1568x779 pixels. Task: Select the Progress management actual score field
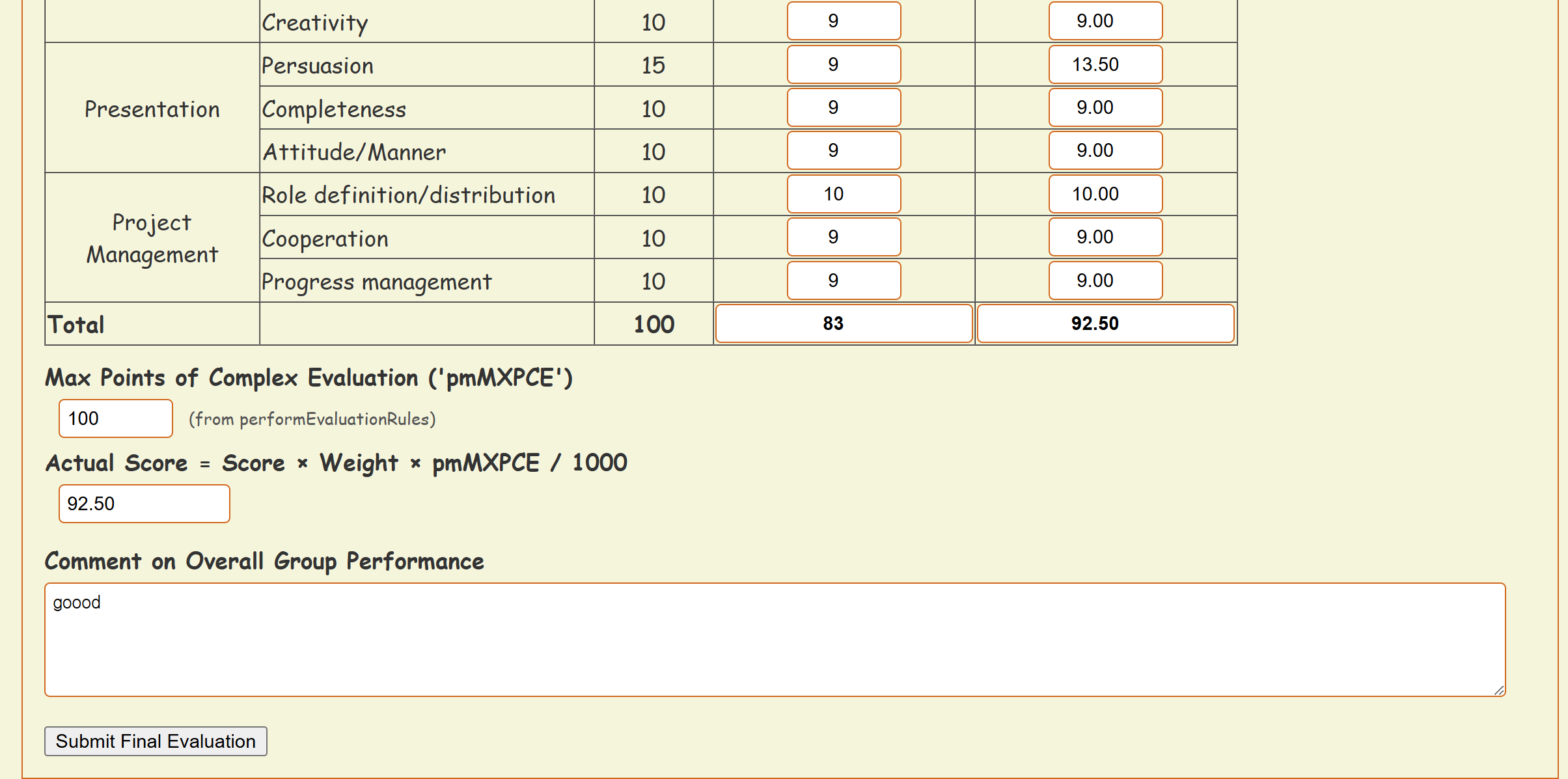[1105, 280]
